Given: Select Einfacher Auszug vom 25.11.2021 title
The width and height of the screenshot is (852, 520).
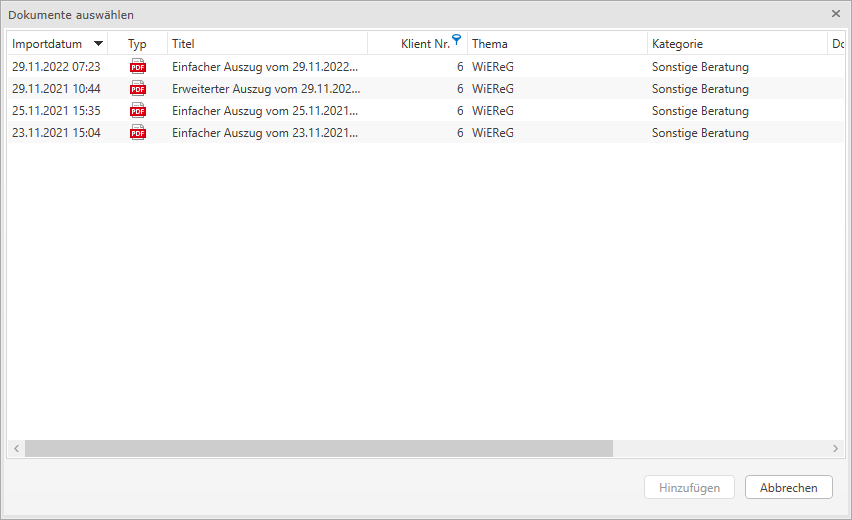Looking at the screenshot, I should pos(264,111).
